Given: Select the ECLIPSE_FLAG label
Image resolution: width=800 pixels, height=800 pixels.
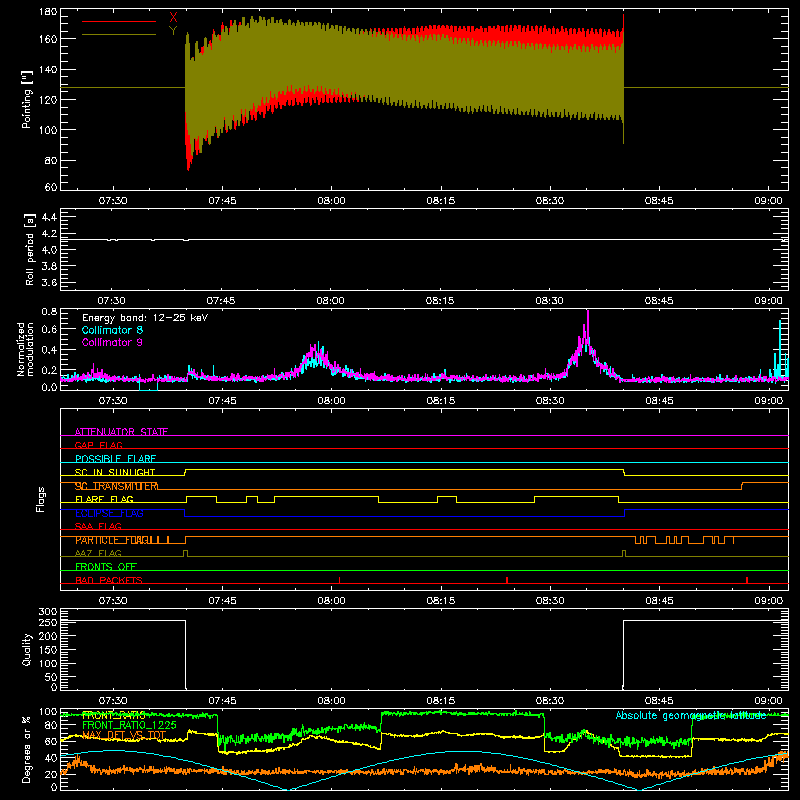Looking at the screenshot, I should point(109,513).
